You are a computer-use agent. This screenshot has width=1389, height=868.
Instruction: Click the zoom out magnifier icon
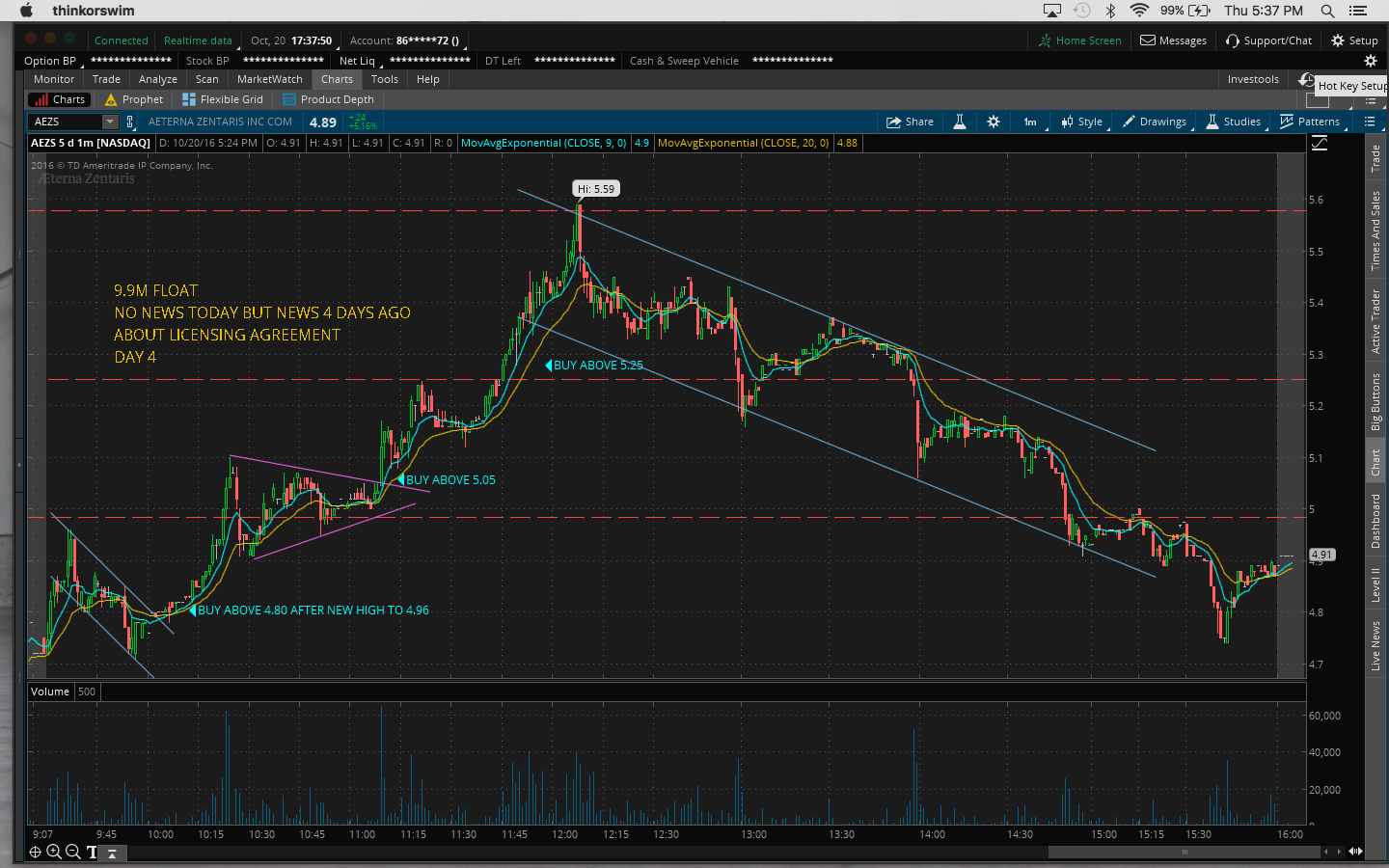coord(72,852)
